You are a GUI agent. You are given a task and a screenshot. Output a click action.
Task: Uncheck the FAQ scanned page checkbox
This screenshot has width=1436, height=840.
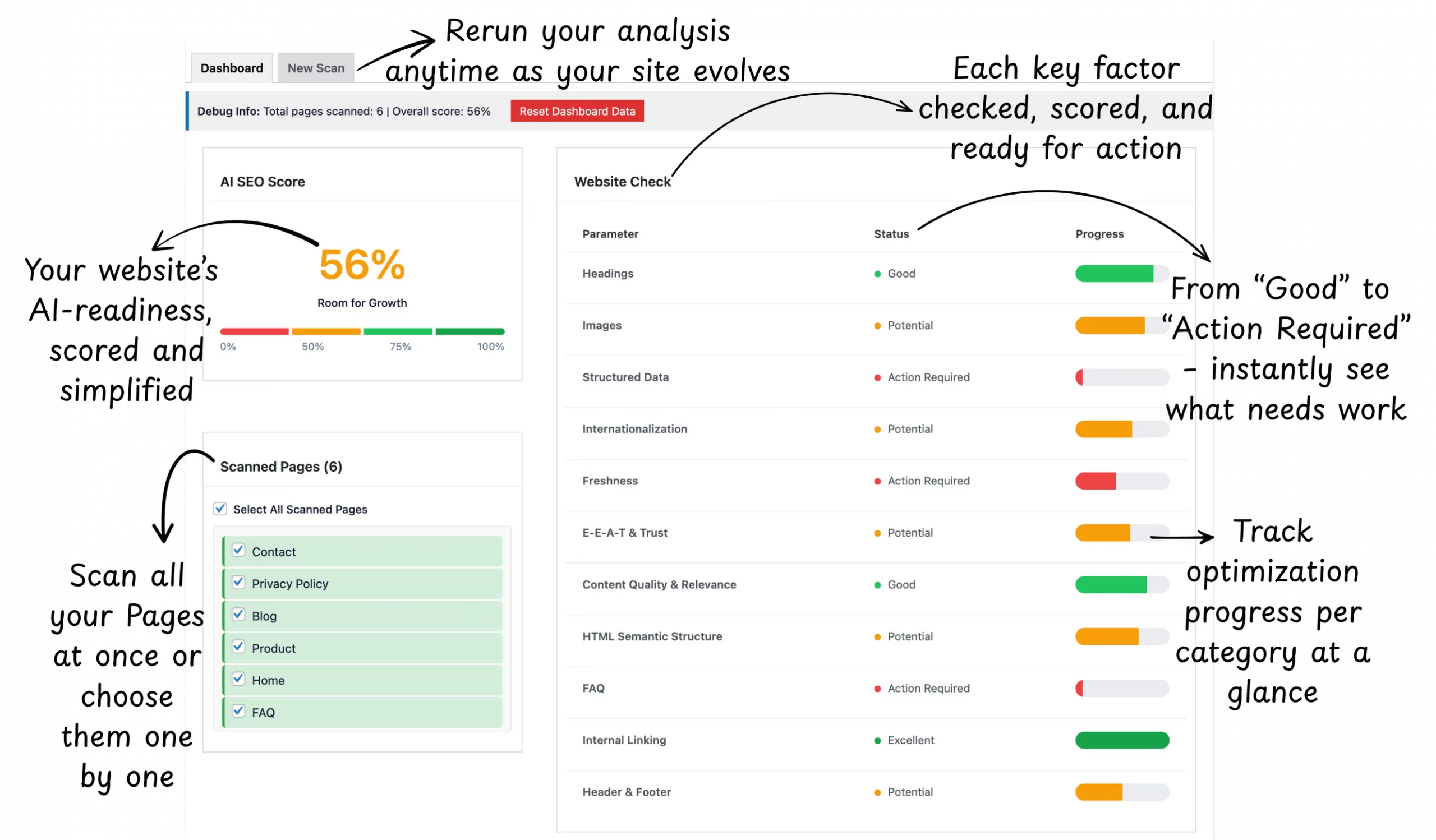coord(238,711)
